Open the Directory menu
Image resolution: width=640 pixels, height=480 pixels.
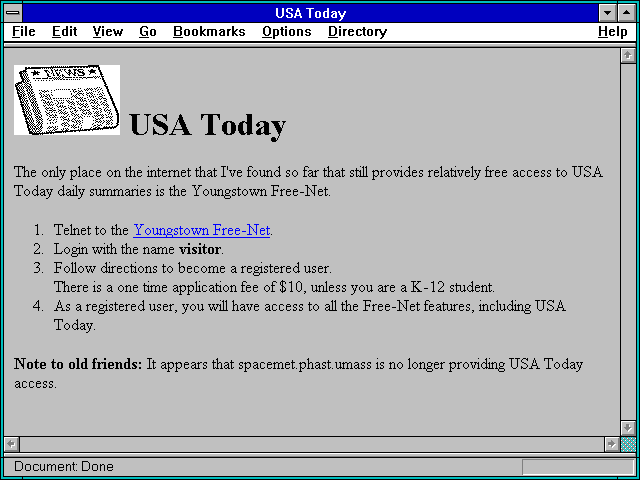click(357, 32)
